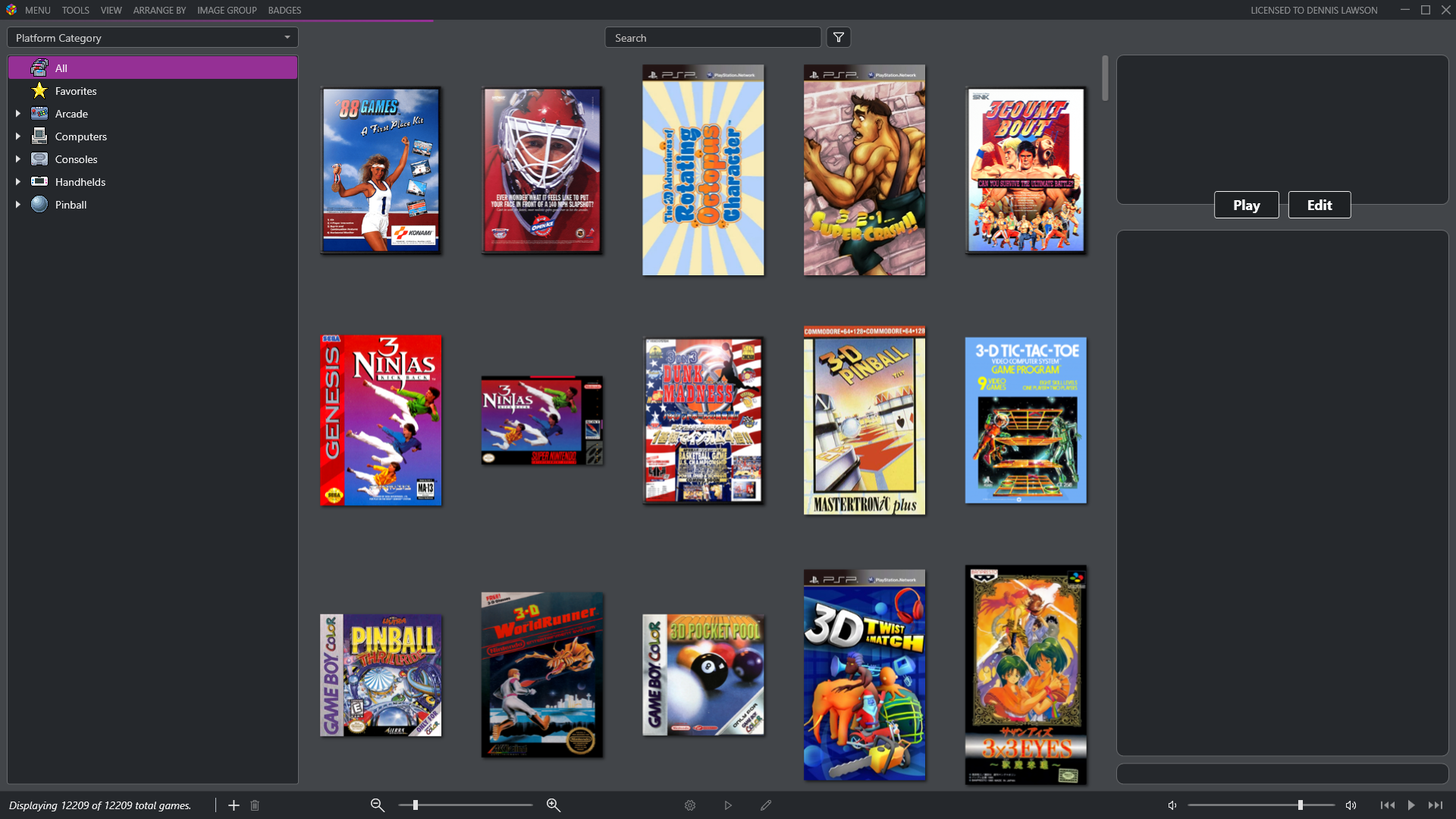The image size is (1456, 819).
Task: Open the MENU menu
Action: 38,10
